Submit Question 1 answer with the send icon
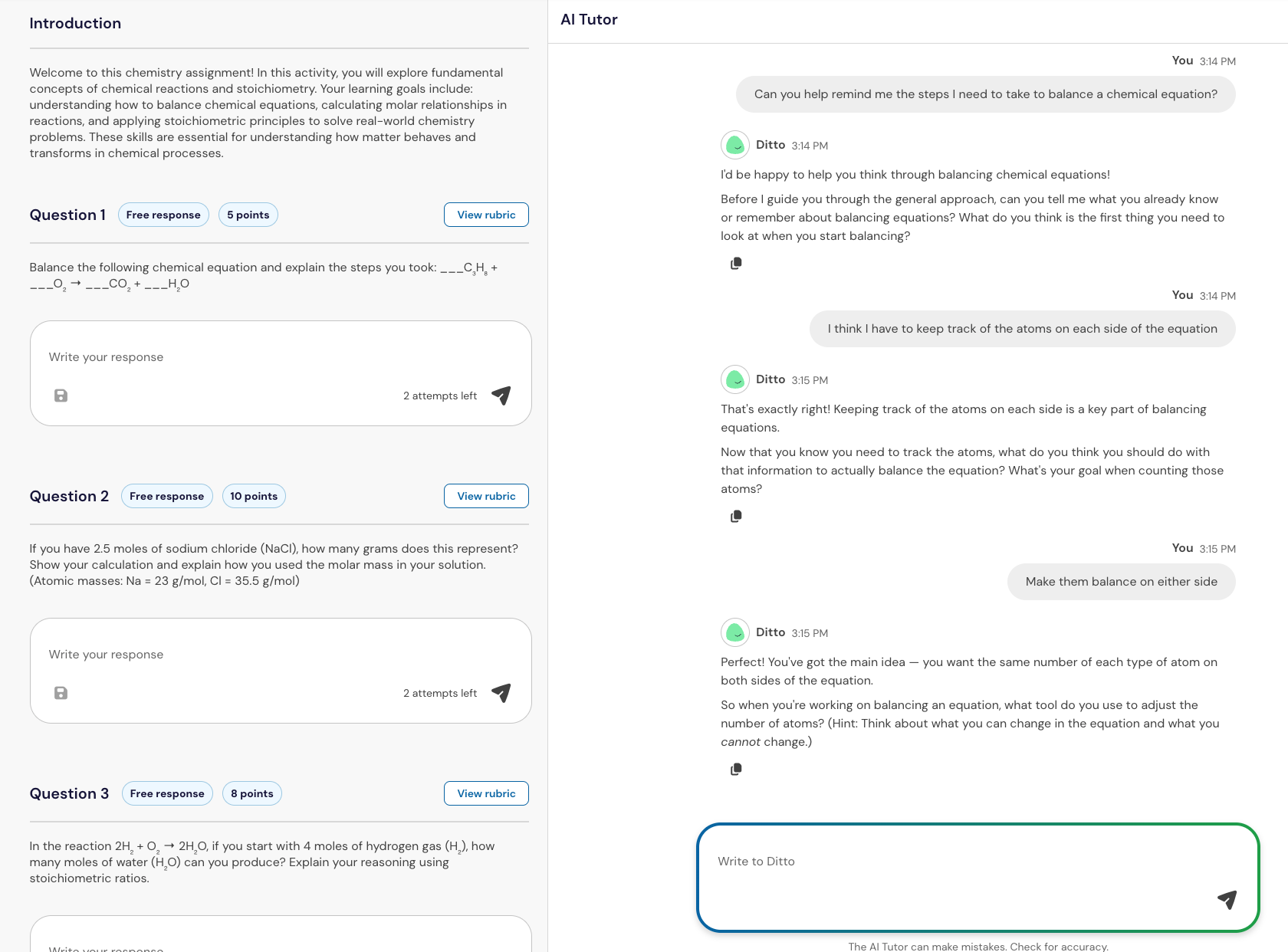1288x952 pixels. pos(501,396)
